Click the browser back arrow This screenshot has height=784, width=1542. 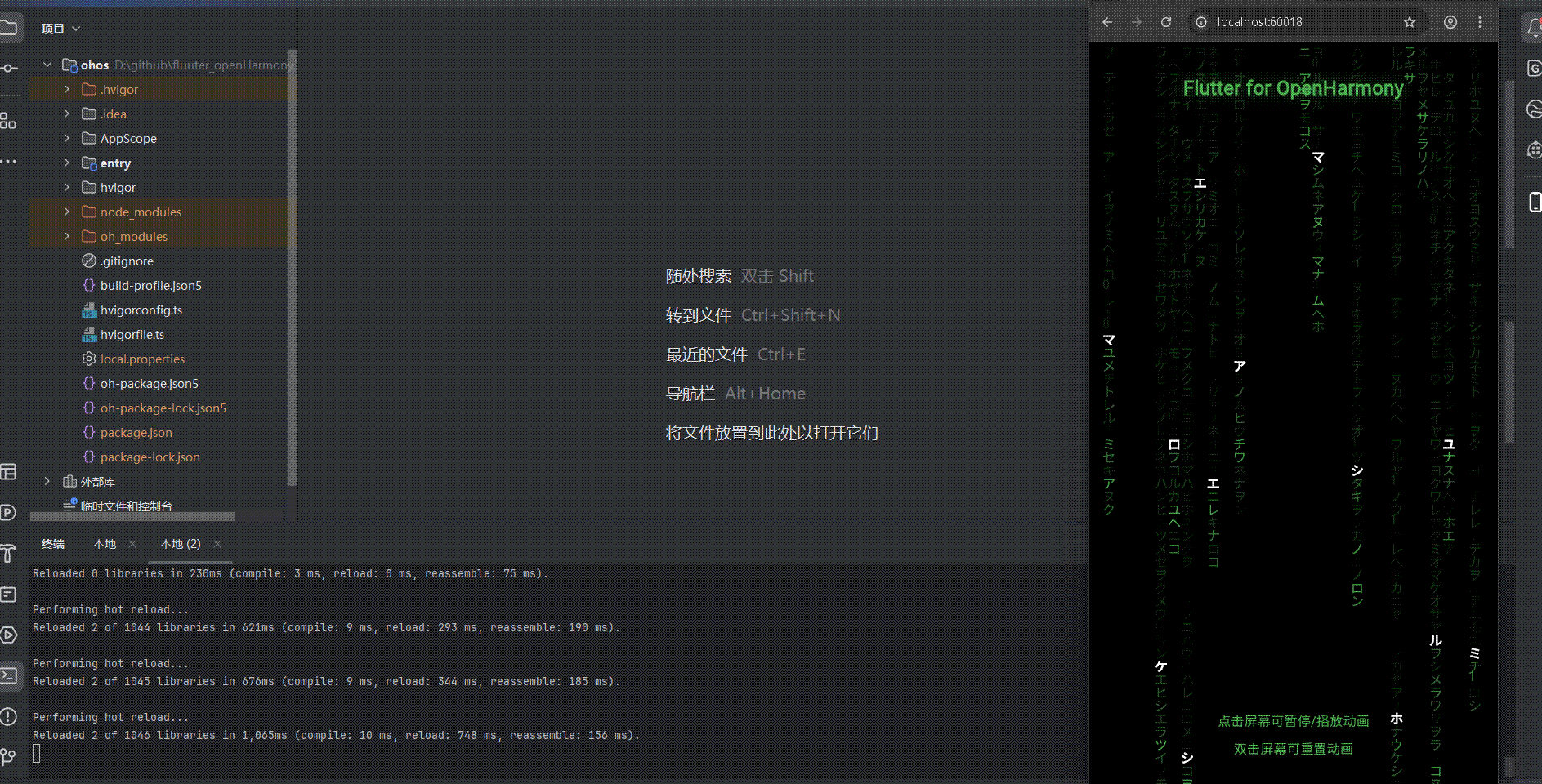click(x=1107, y=22)
